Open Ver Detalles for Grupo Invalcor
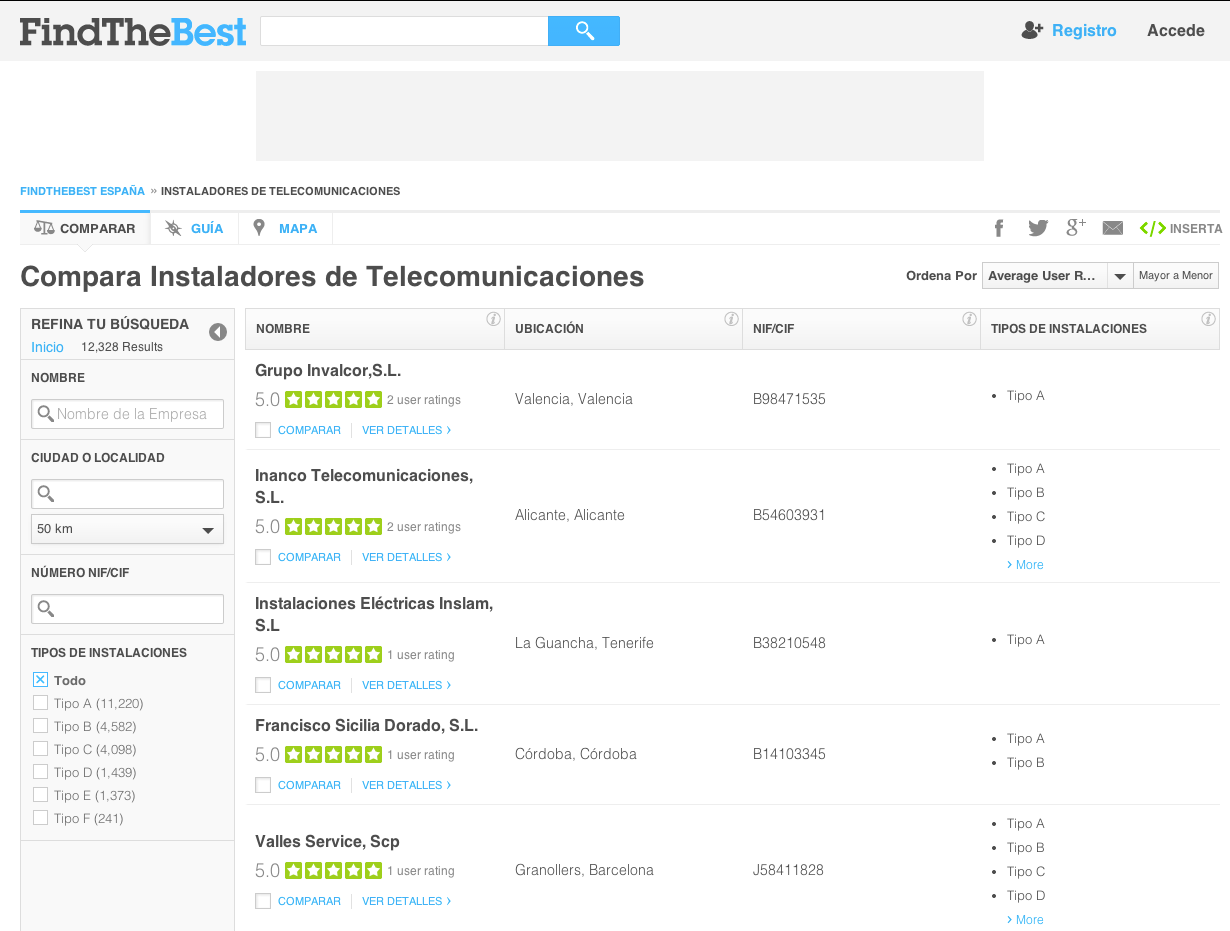Image resolution: width=1230 pixels, height=931 pixels. 406,430
